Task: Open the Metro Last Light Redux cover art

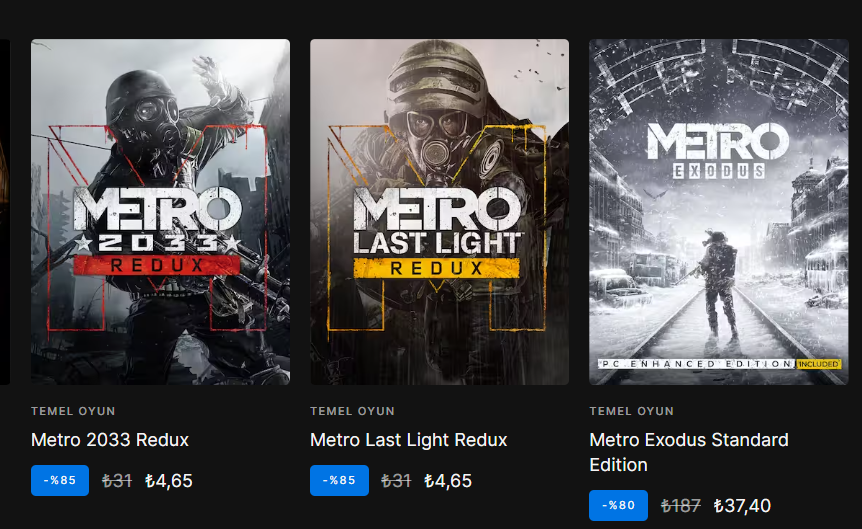Action: [439, 212]
